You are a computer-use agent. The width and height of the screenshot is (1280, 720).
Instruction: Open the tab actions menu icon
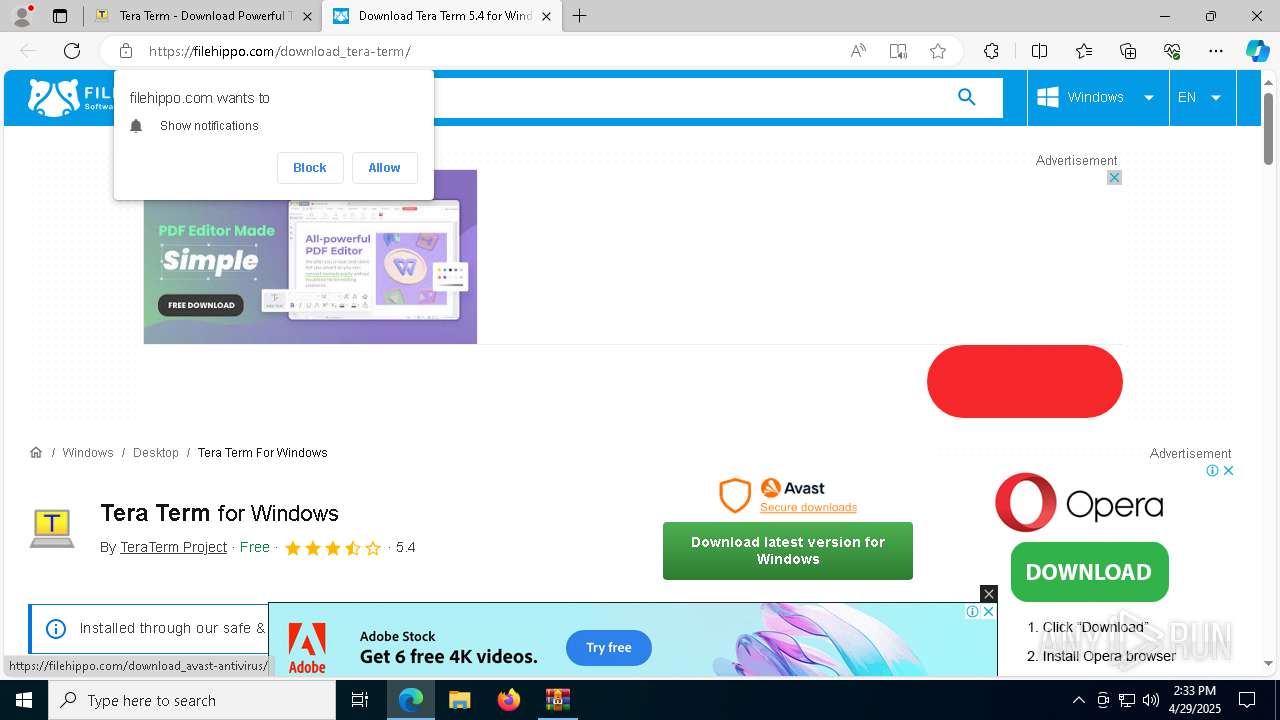coord(60,16)
